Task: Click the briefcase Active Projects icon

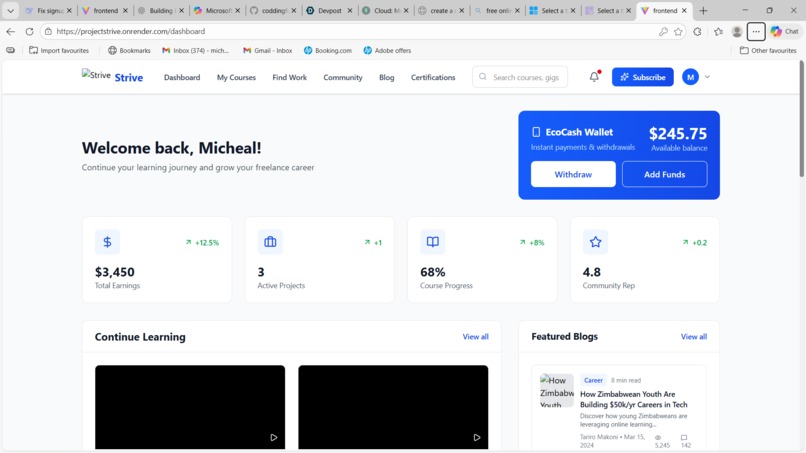Action: tap(270, 242)
